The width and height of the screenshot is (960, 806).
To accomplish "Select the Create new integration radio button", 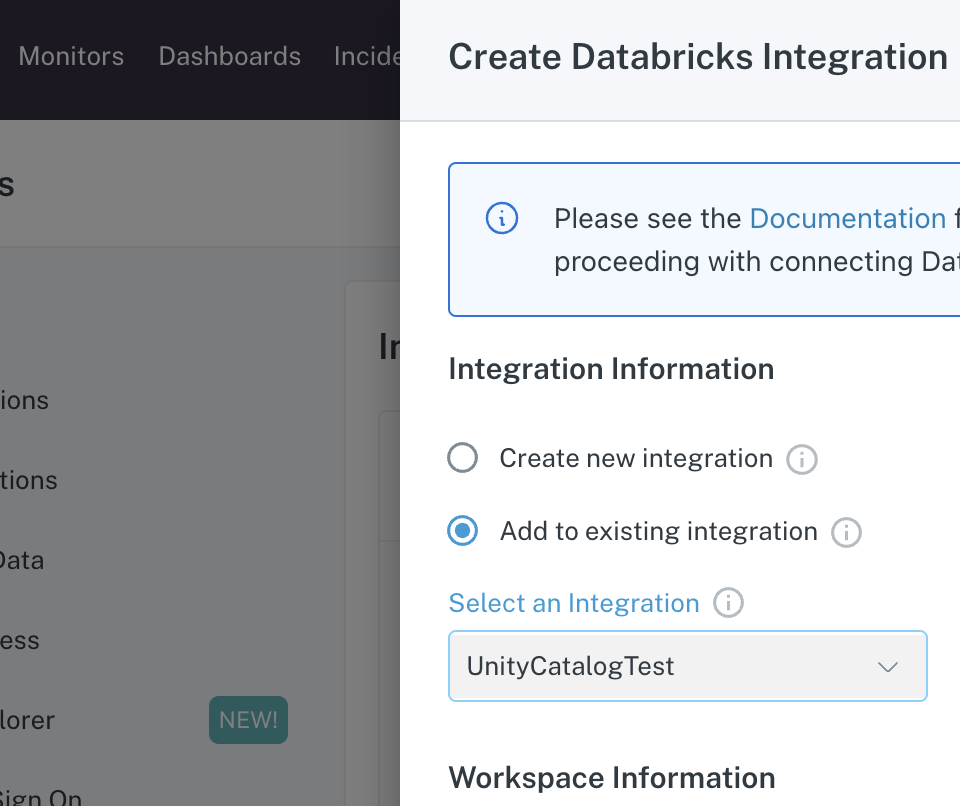I will 462,458.
